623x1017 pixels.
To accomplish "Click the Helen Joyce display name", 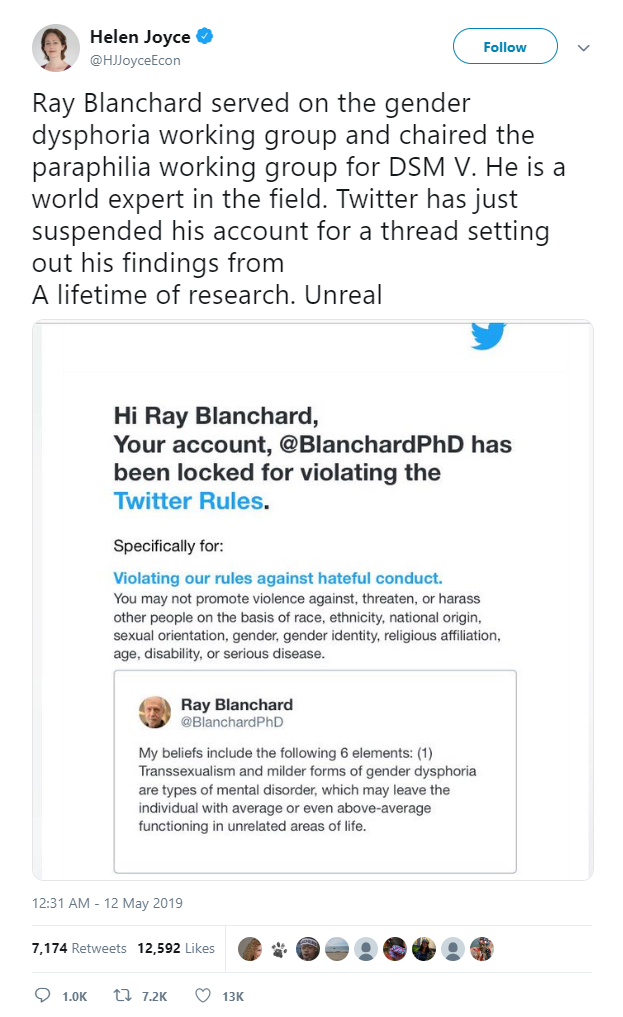I will coord(140,37).
